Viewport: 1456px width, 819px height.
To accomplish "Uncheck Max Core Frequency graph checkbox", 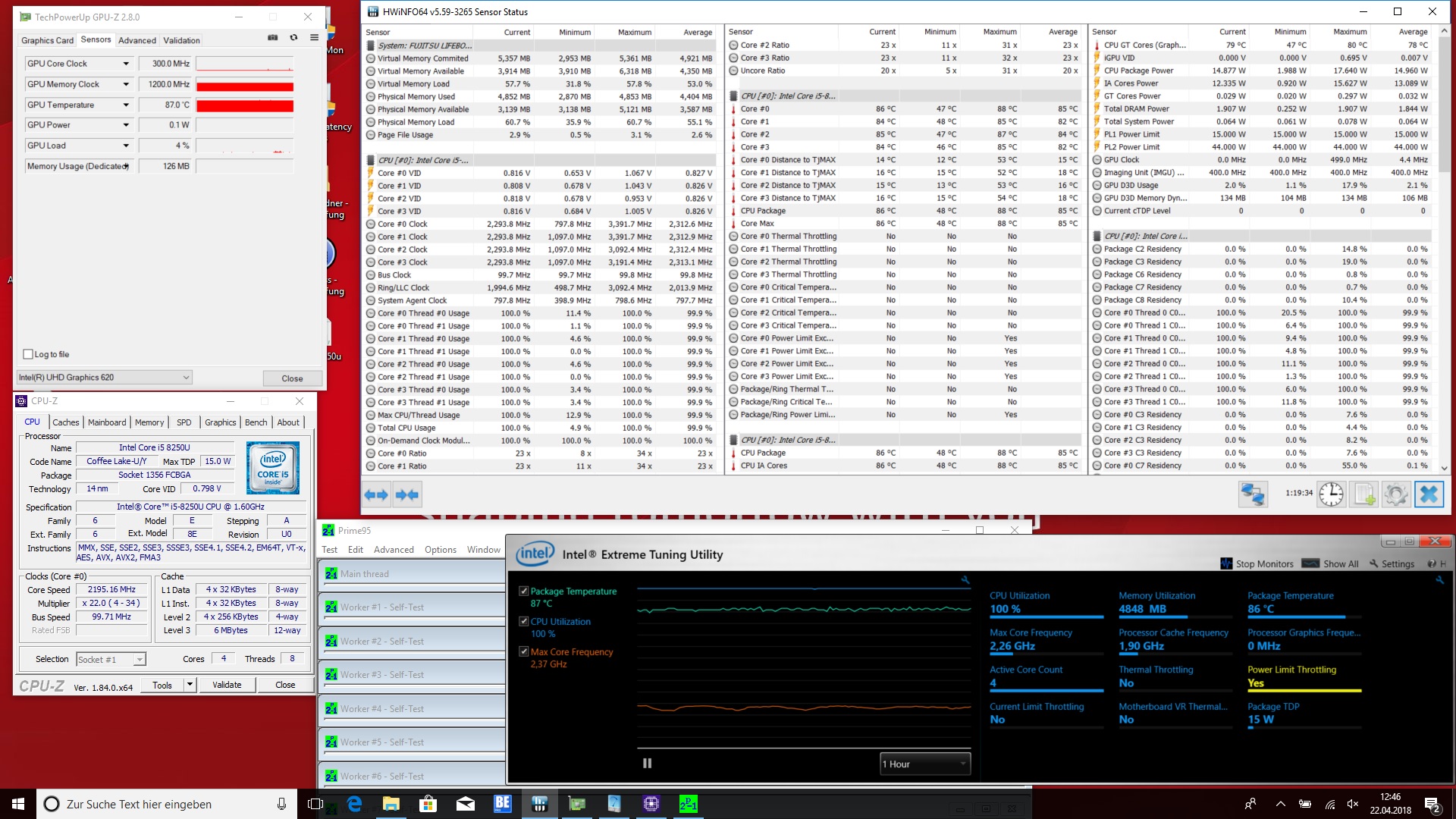I will coord(523,651).
